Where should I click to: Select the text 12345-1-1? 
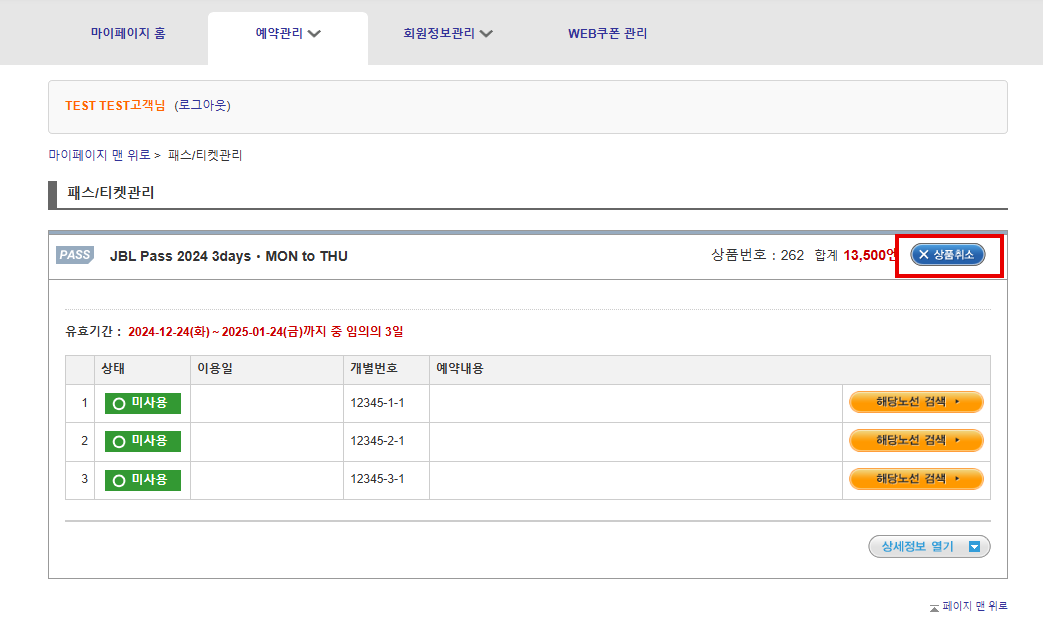point(377,402)
